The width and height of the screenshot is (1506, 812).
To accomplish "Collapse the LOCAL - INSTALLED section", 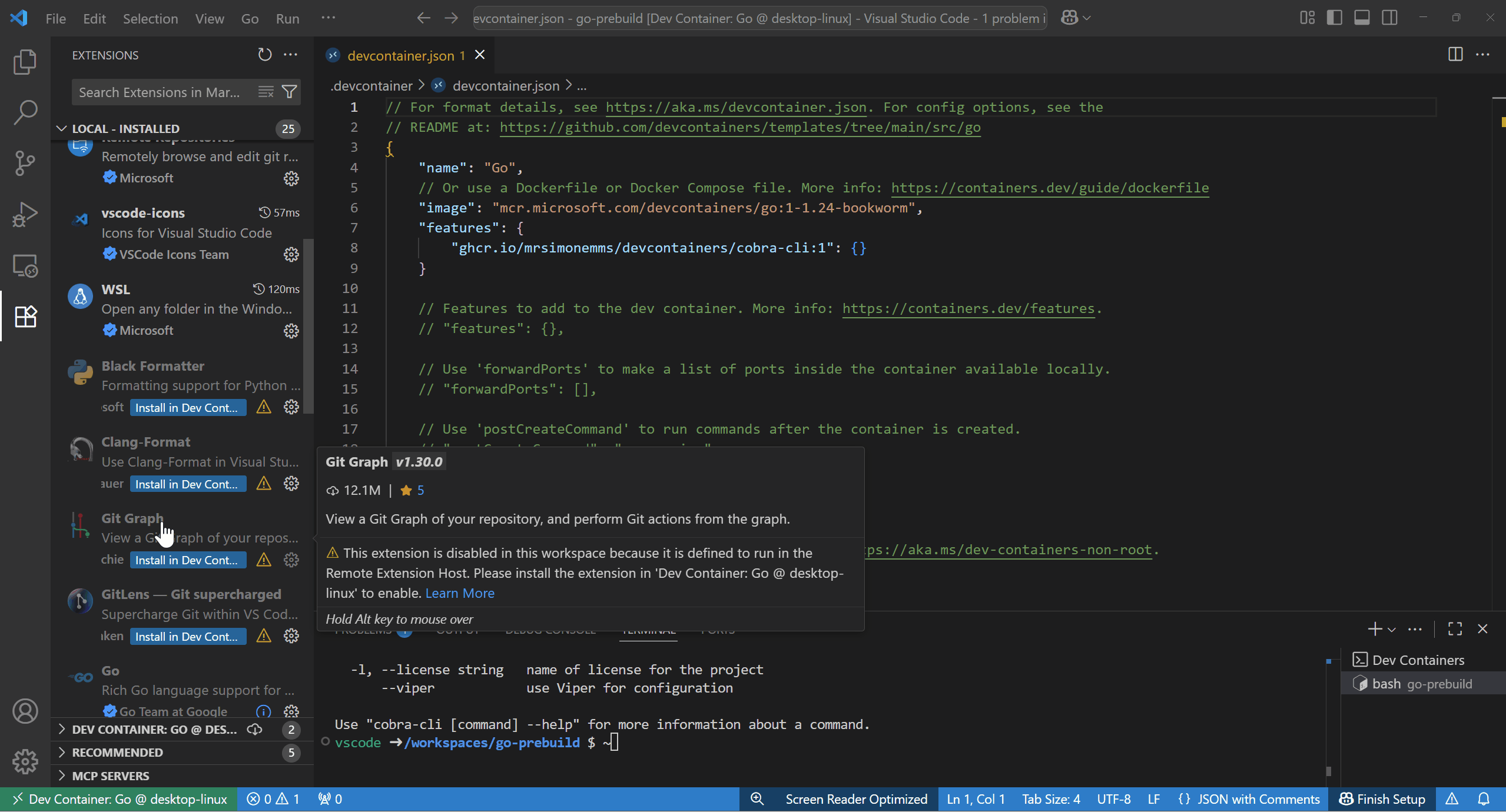I will tap(183, 129).
